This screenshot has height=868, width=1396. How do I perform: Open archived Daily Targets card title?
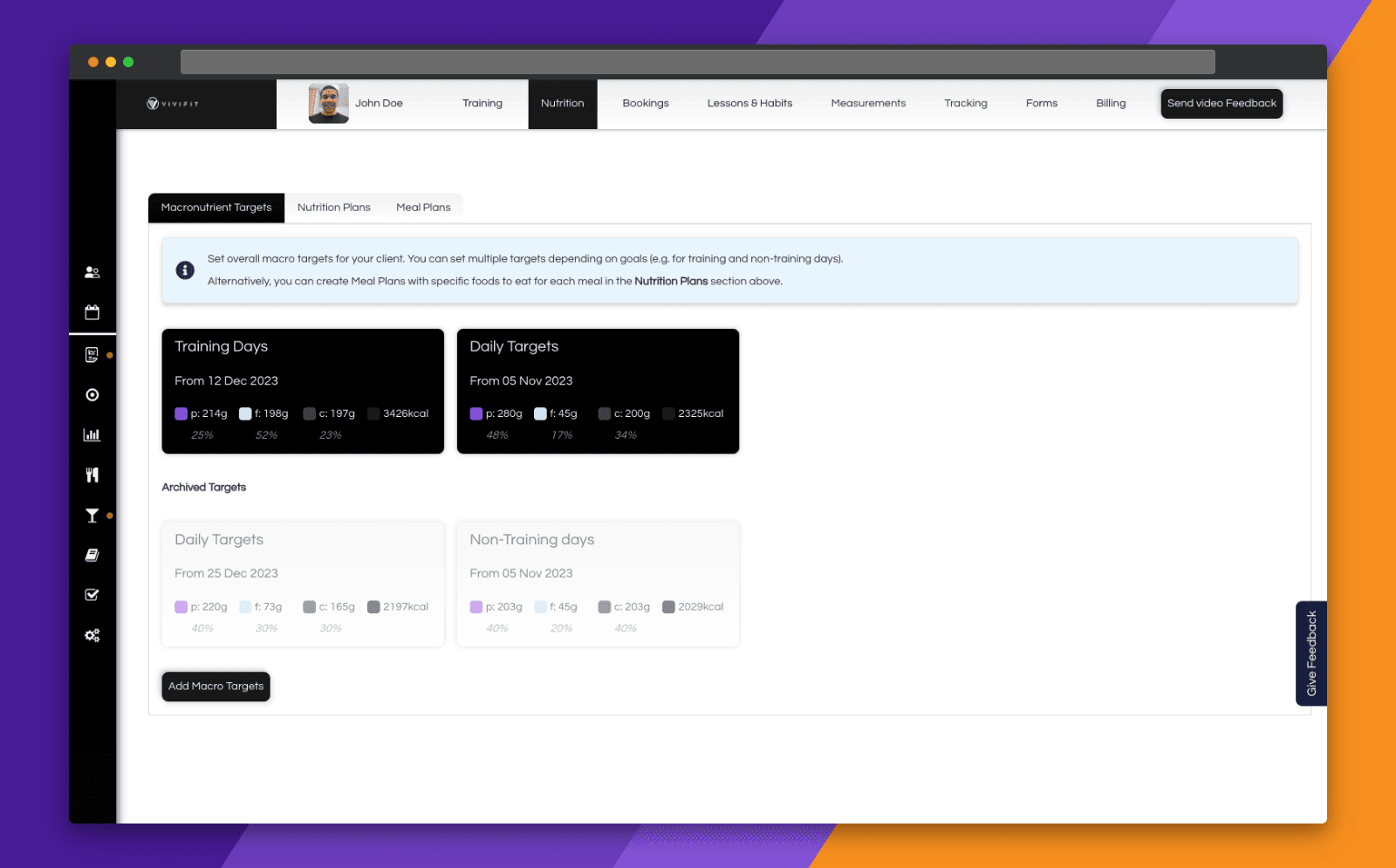(219, 540)
